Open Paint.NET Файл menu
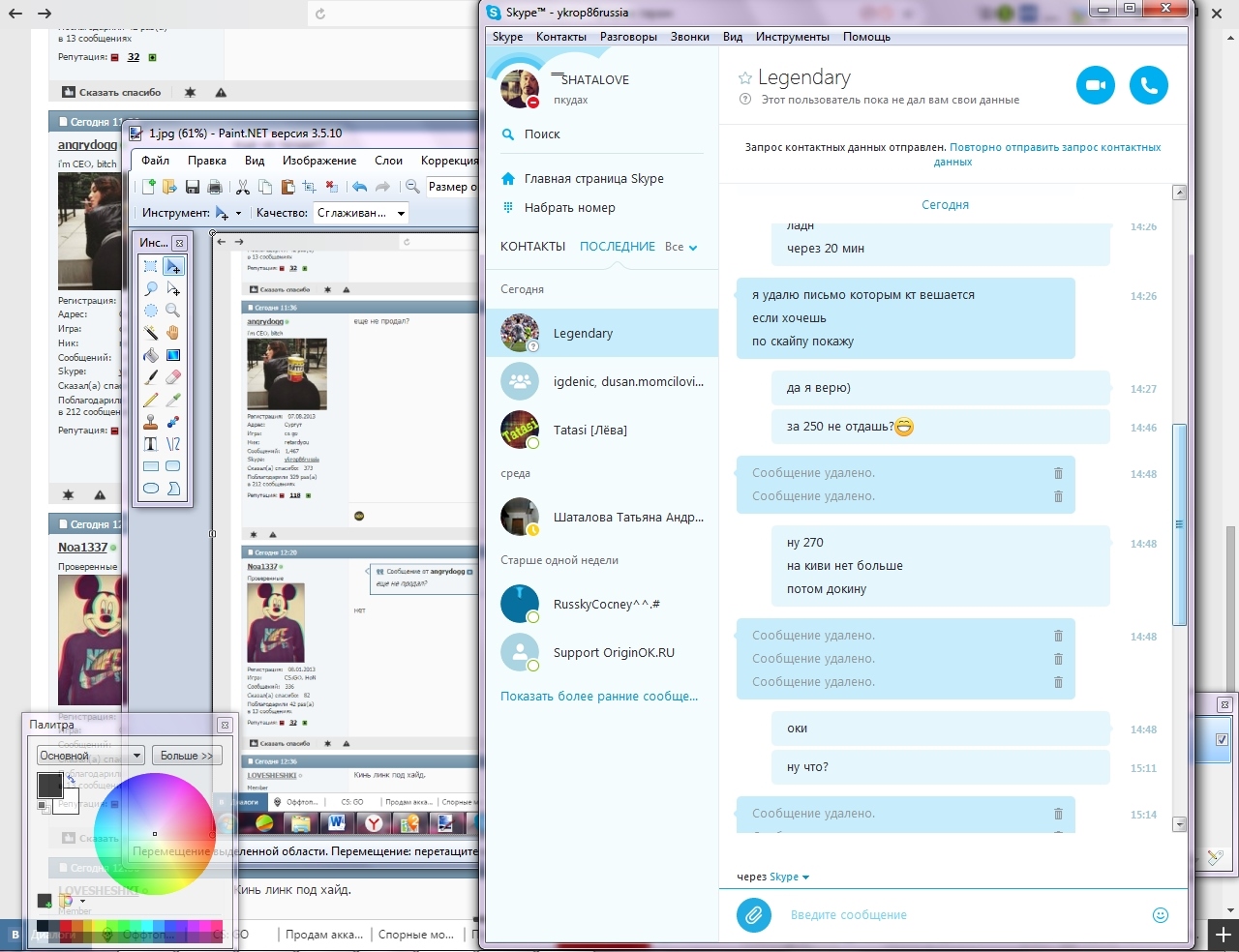The image size is (1239, 952). 155,161
